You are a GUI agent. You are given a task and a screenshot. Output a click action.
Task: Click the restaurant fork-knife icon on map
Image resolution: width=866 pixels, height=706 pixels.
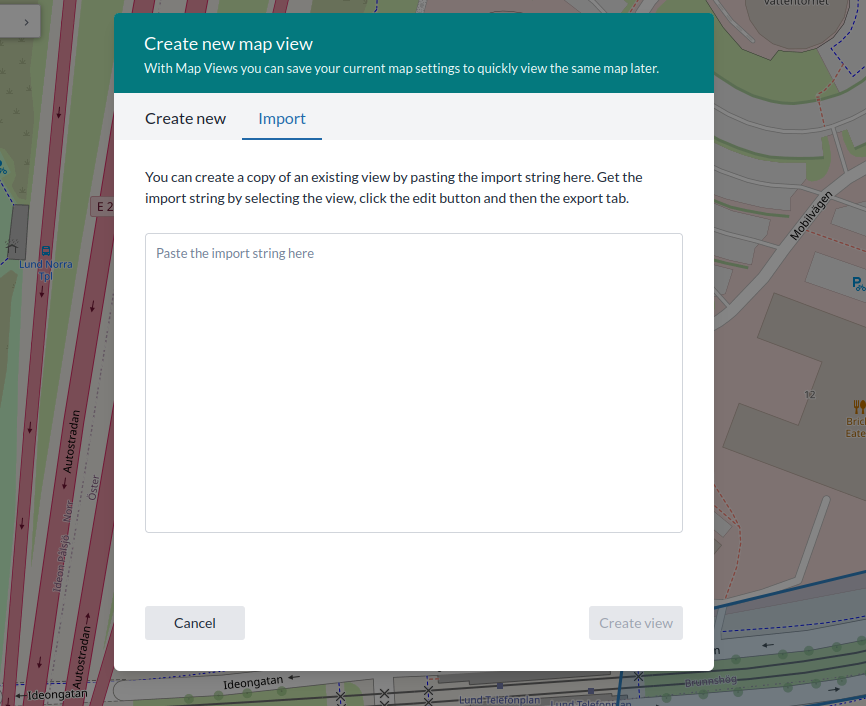[x=859, y=407]
